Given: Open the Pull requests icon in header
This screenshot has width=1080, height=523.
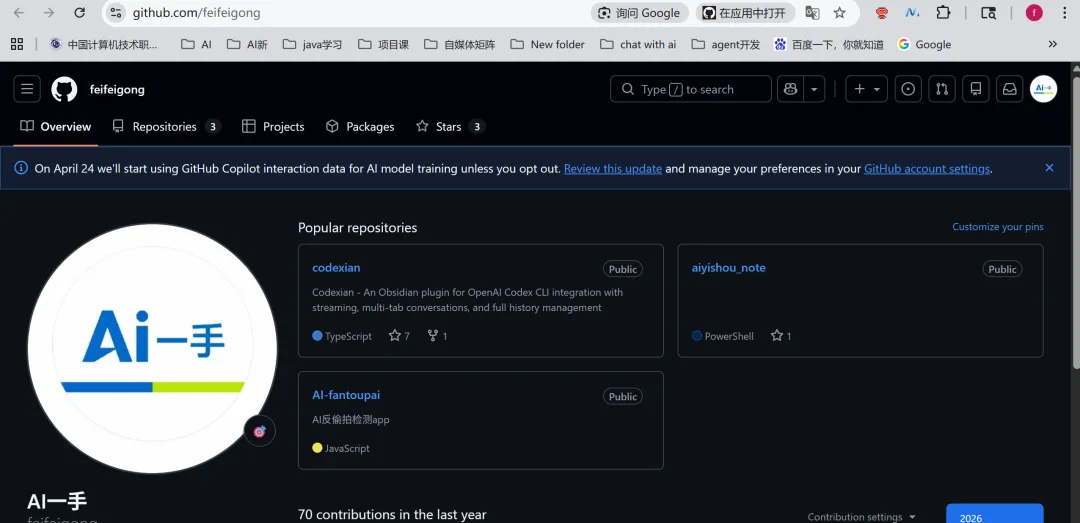Looking at the screenshot, I should (x=941, y=89).
